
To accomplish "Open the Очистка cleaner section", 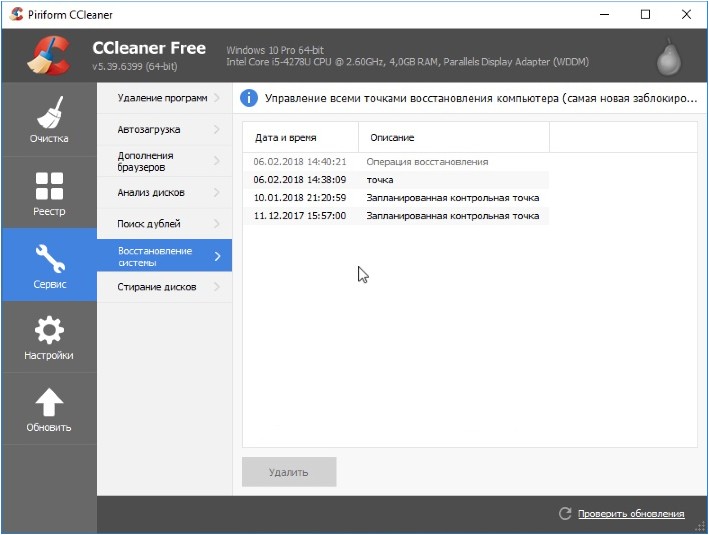I will [x=49, y=120].
